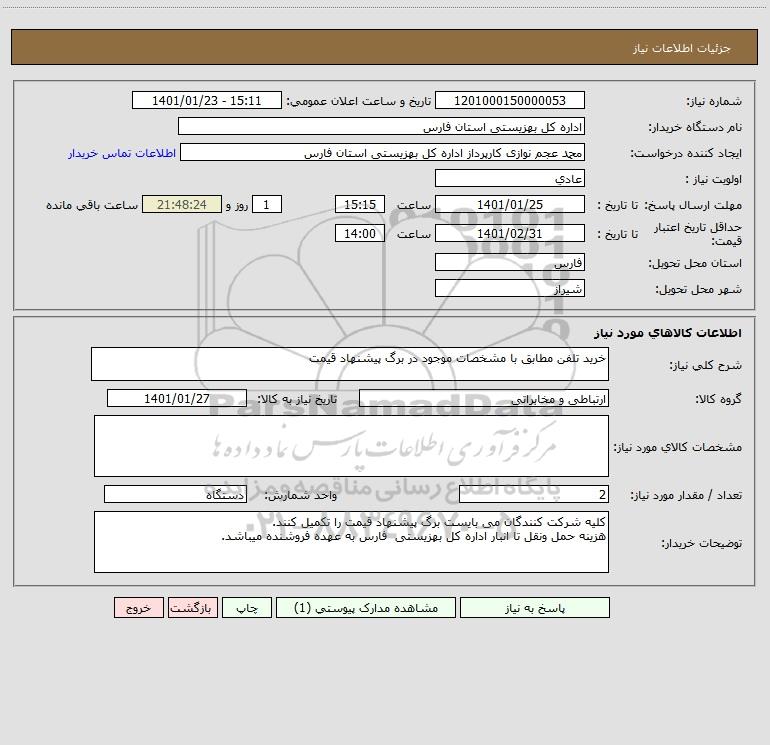Viewport: 770px width, 745px height.
Task: Click general description field خرید تلفن مطابق
Action: tap(350, 364)
